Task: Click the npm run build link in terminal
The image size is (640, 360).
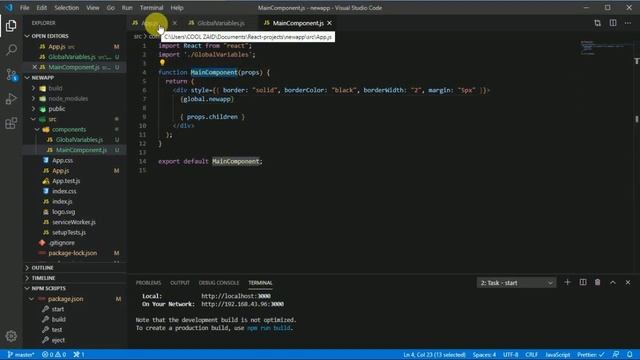Action: [x=269, y=328]
